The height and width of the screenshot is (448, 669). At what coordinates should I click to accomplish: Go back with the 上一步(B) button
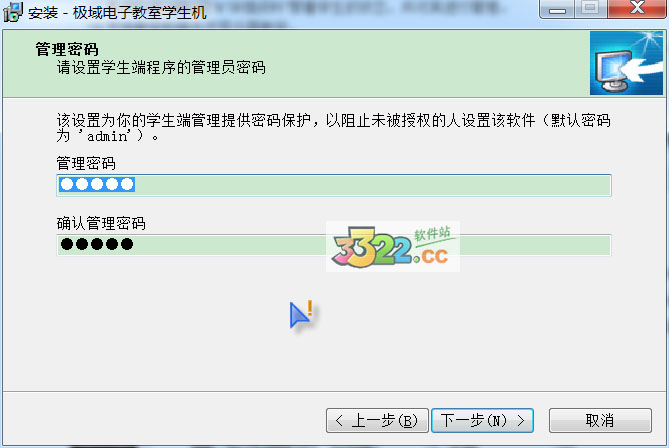377,421
